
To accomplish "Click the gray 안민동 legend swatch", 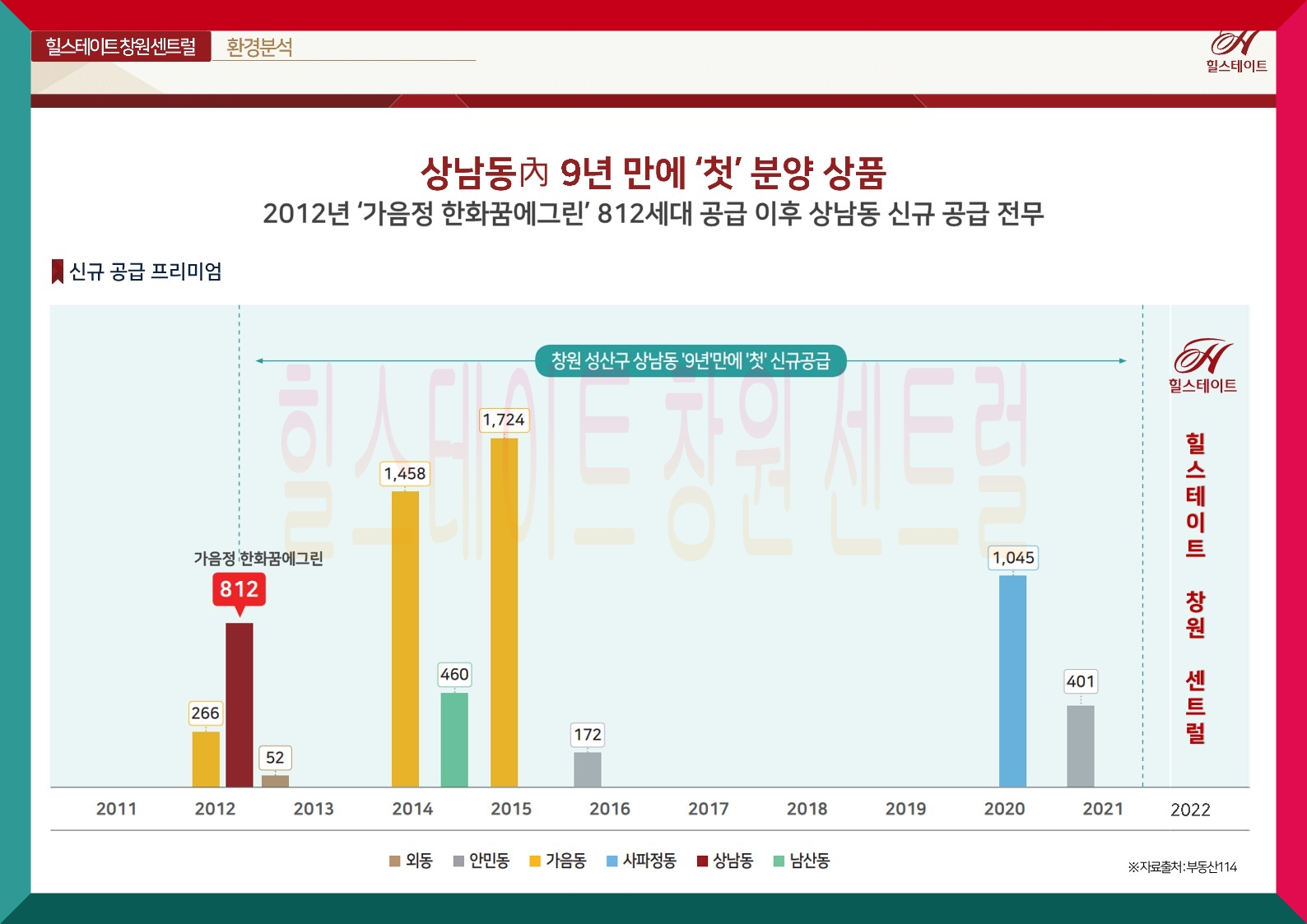I will pyautogui.click(x=458, y=861).
